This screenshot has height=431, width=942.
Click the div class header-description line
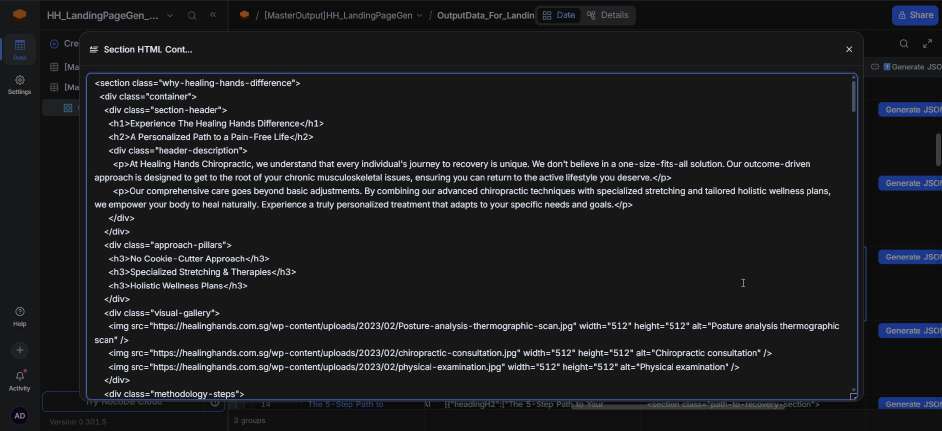tap(178, 150)
